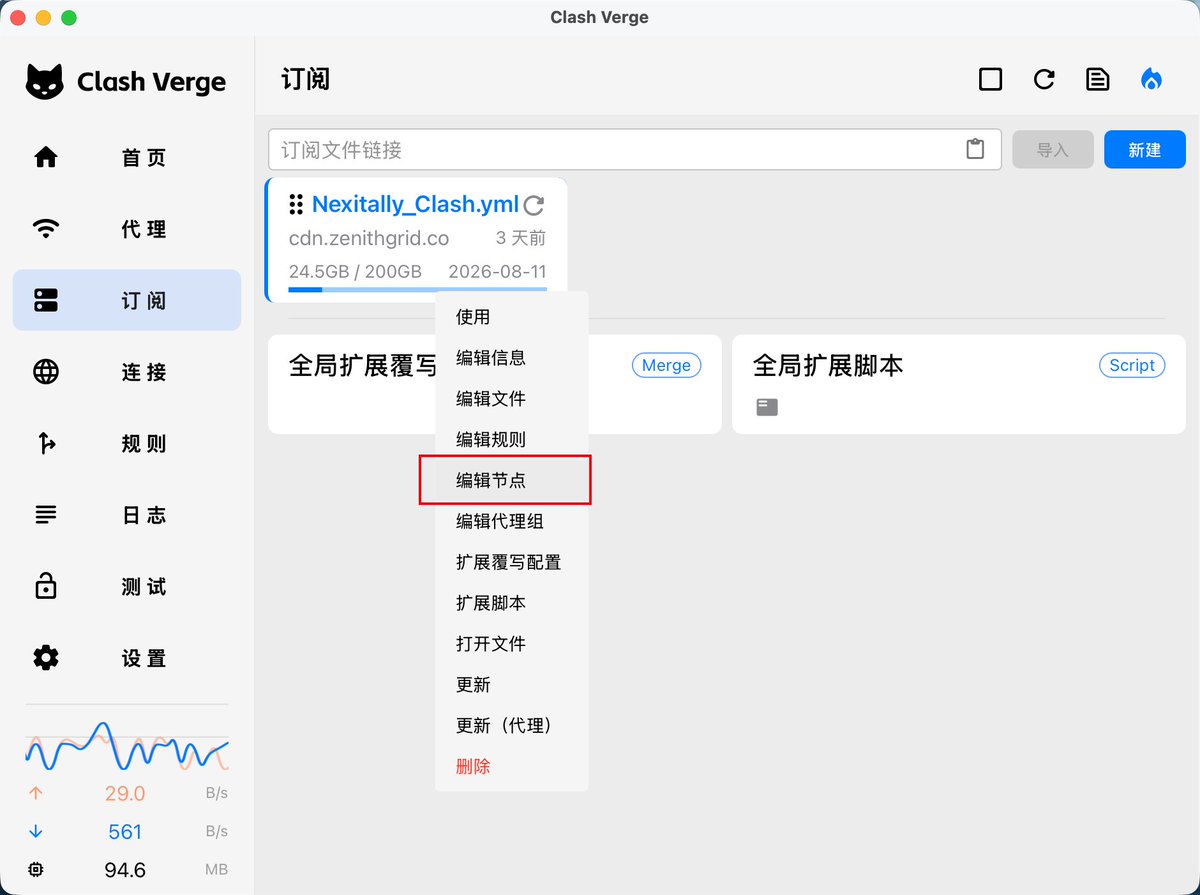Screen dimensions: 1200x895
Task: Paste from clipboard icon in link field
Action: 975,149
